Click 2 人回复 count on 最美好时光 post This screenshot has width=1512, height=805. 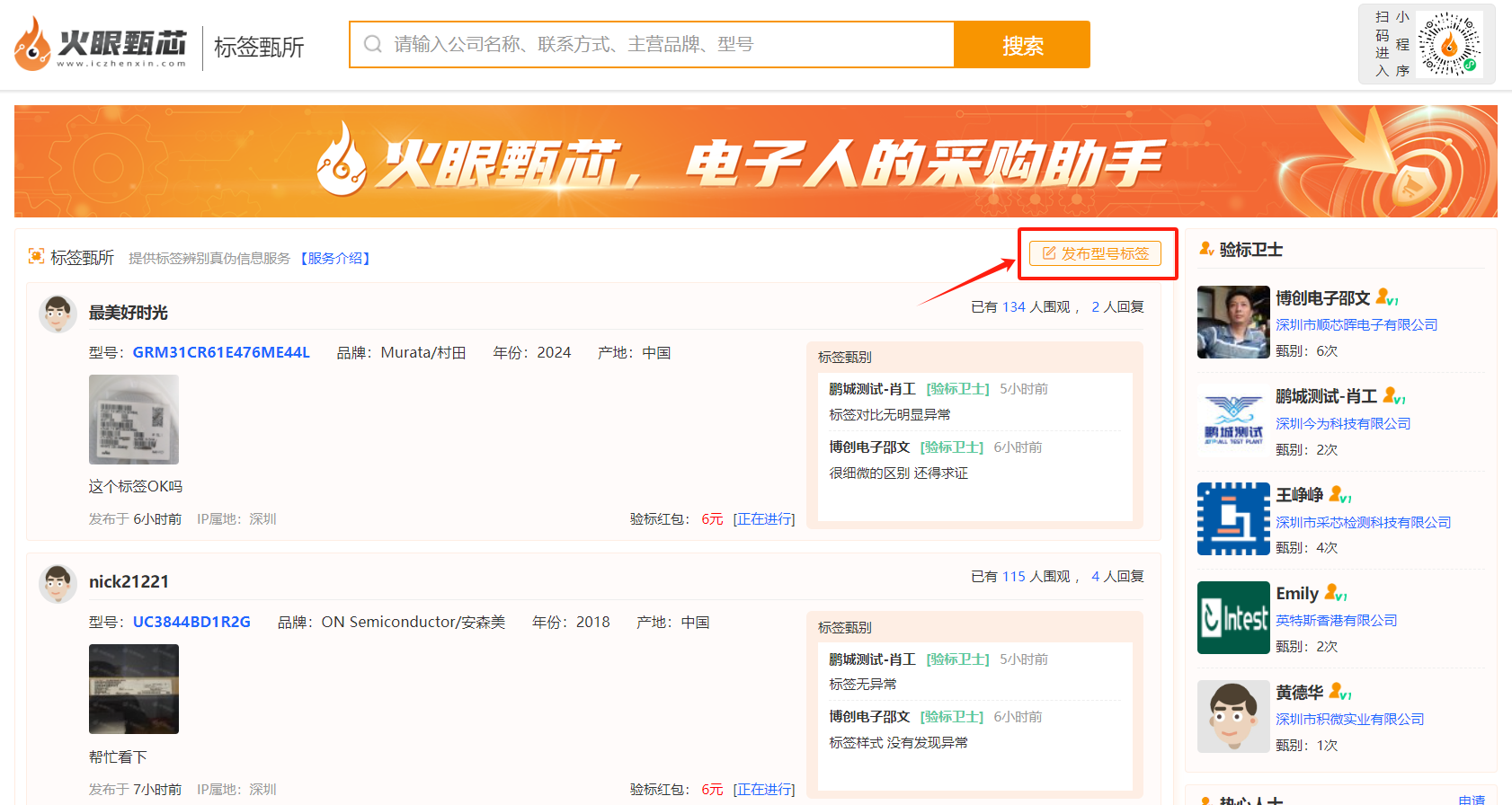(1117, 307)
